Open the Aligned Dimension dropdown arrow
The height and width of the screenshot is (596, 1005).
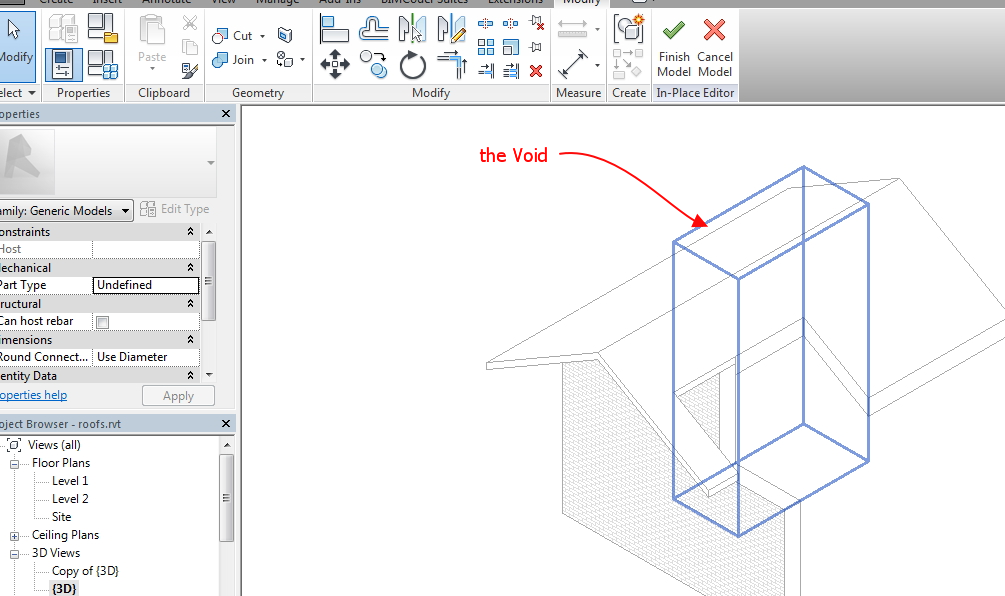[597, 65]
